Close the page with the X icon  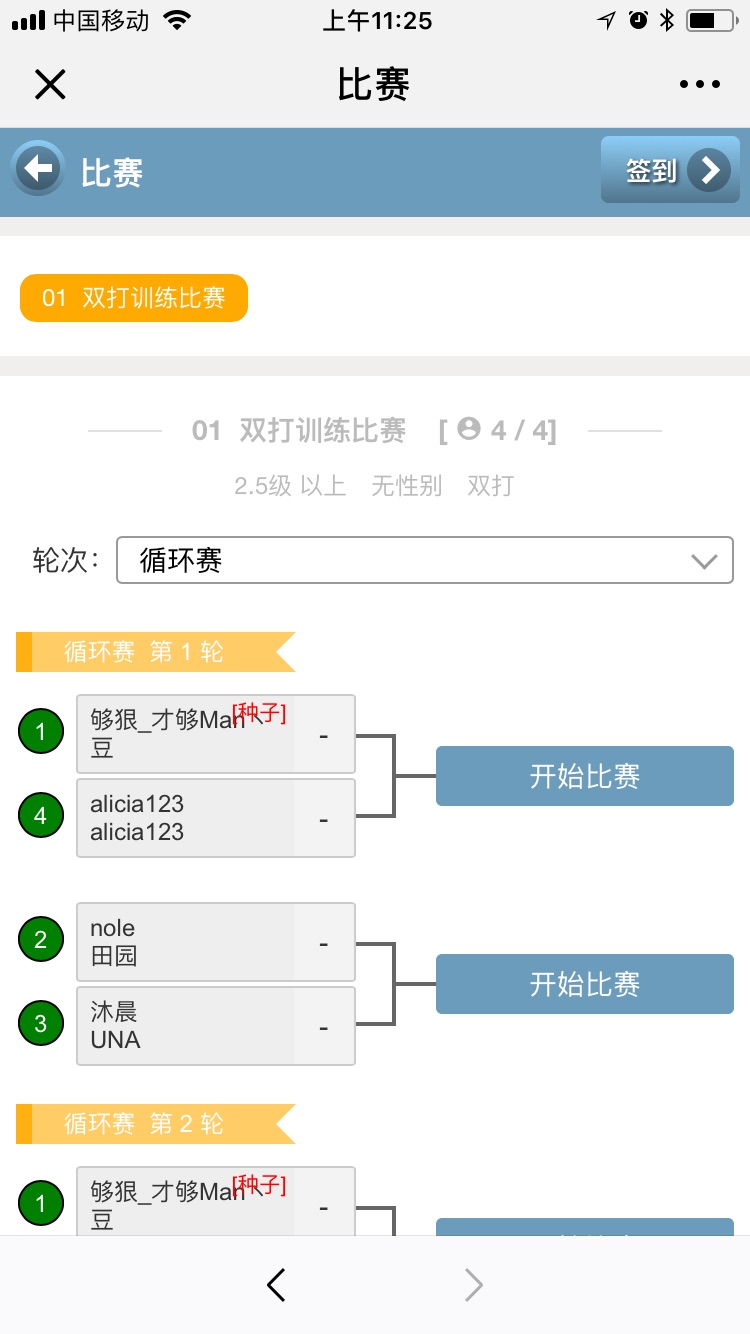pos(50,85)
